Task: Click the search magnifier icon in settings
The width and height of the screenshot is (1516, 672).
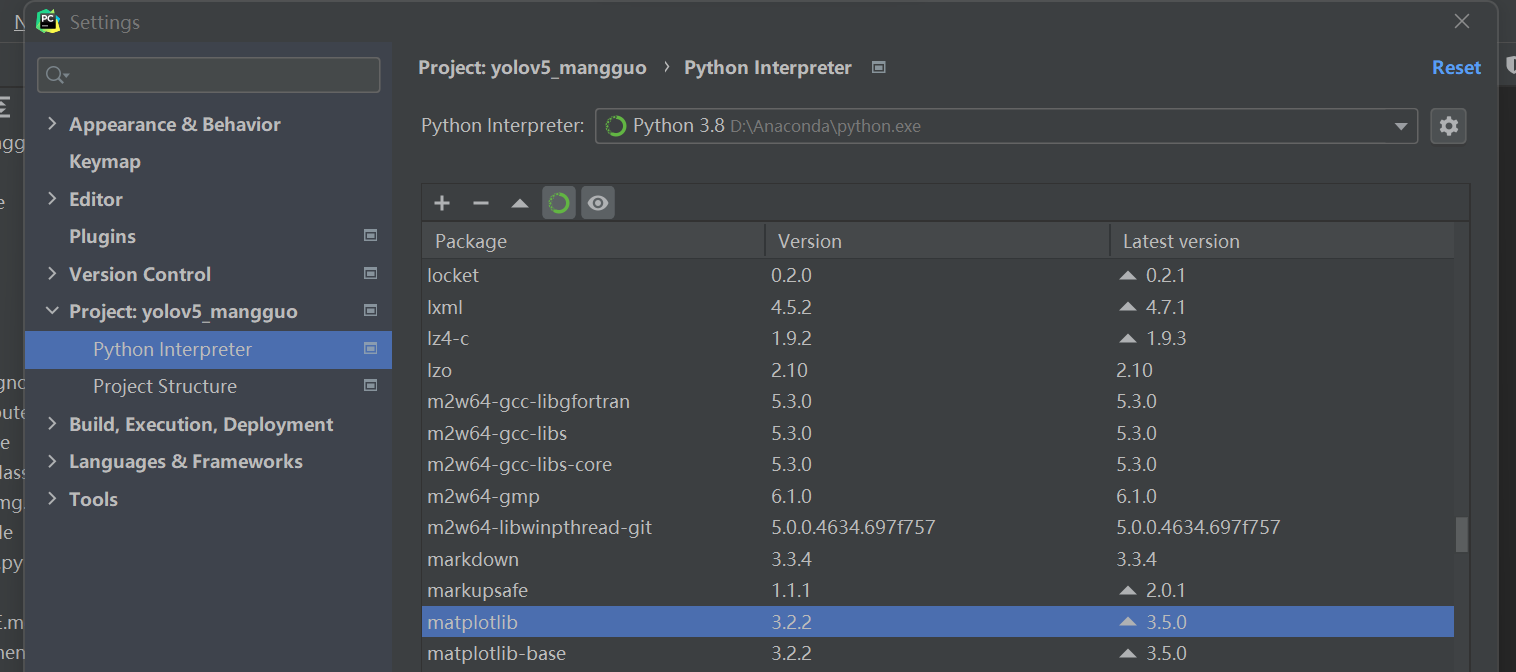Action: pyautogui.click(x=57, y=75)
